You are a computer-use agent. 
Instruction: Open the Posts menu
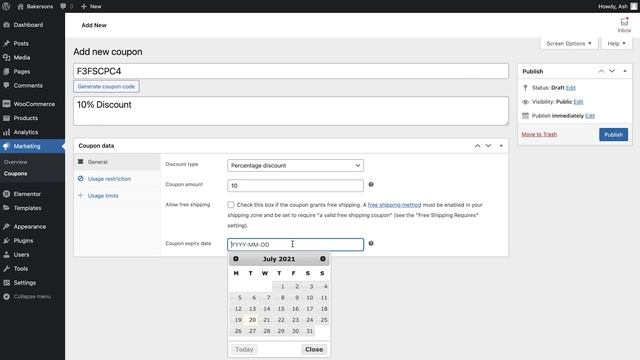[x=21, y=43]
